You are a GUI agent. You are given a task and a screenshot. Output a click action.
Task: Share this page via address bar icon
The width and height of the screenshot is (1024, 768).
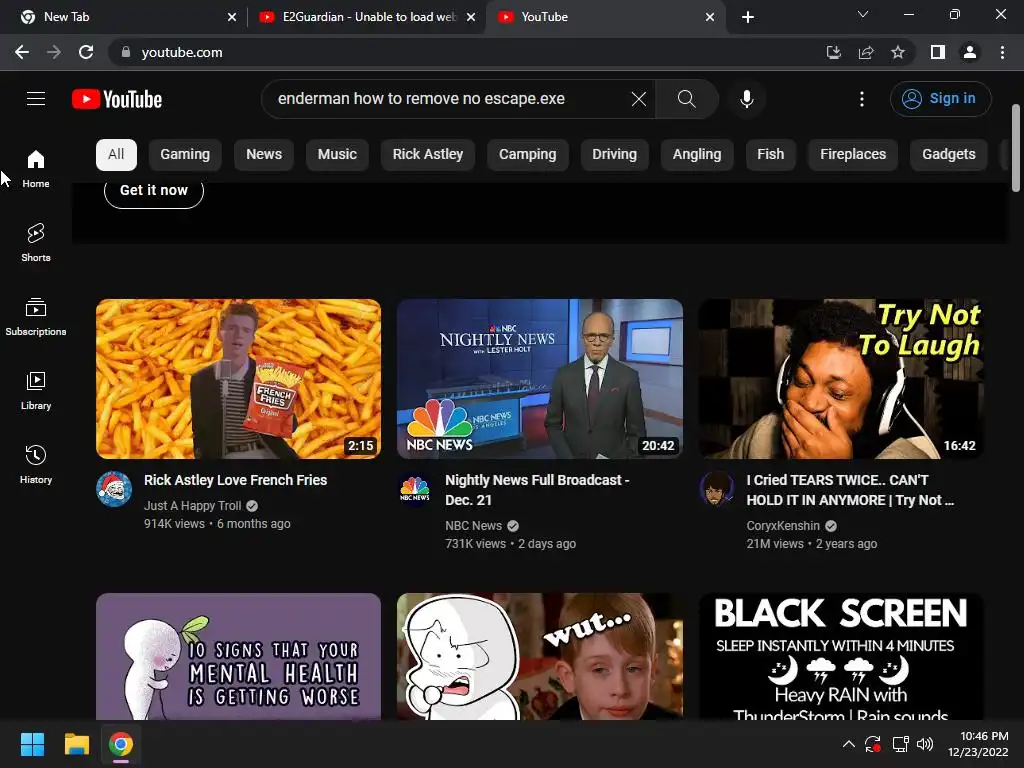point(866,52)
